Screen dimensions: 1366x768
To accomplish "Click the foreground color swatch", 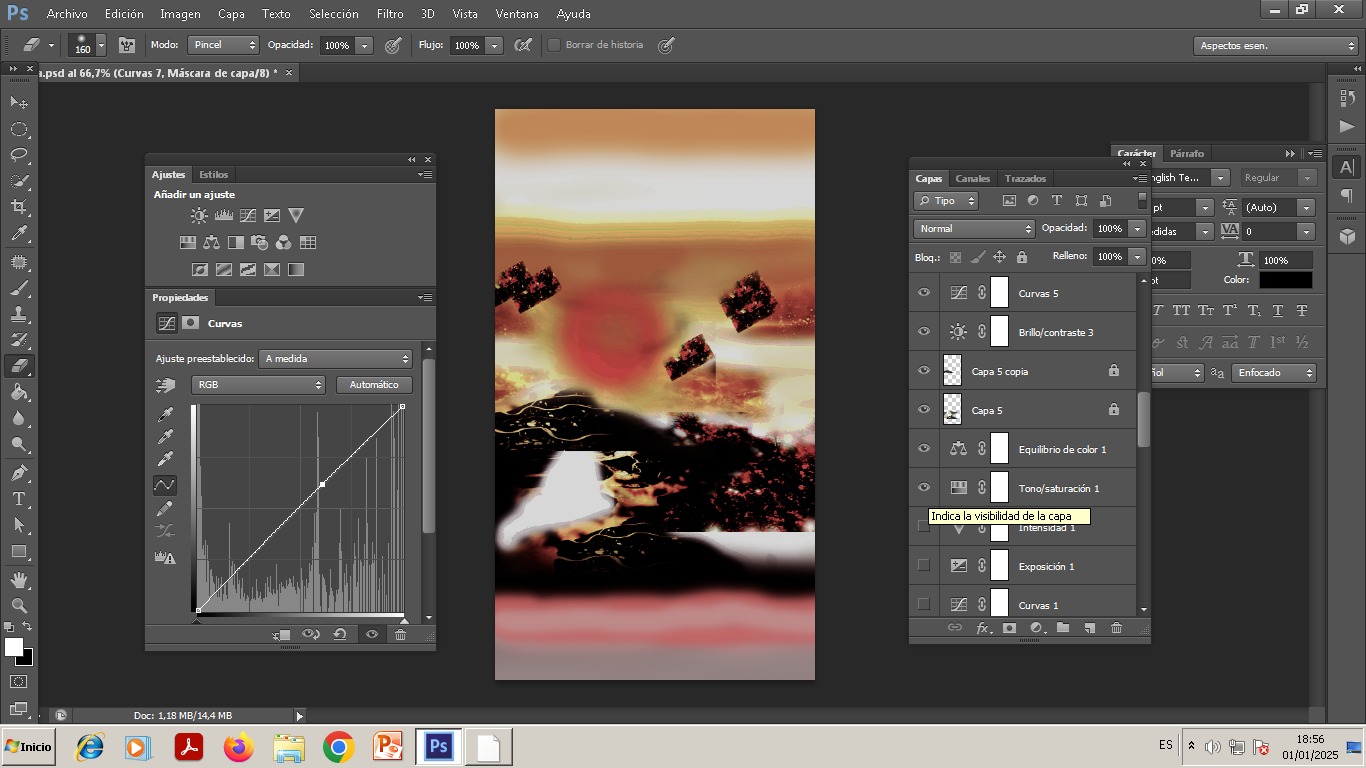I will [13, 648].
